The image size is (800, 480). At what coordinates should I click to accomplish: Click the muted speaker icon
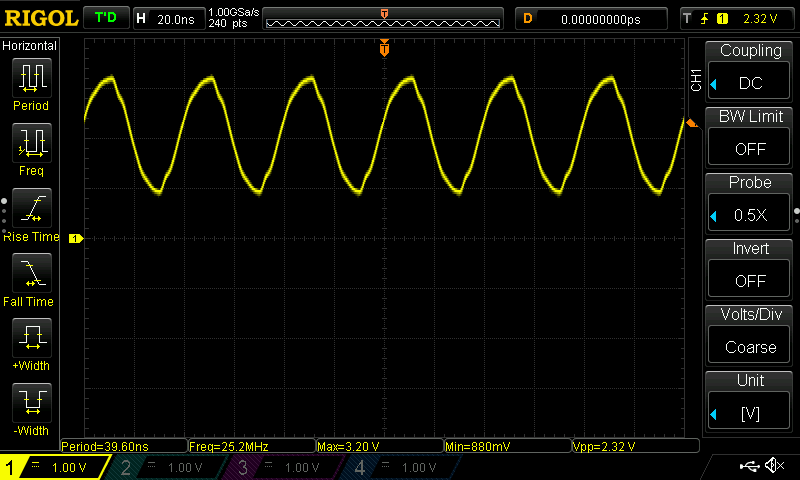click(x=773, y=466)
